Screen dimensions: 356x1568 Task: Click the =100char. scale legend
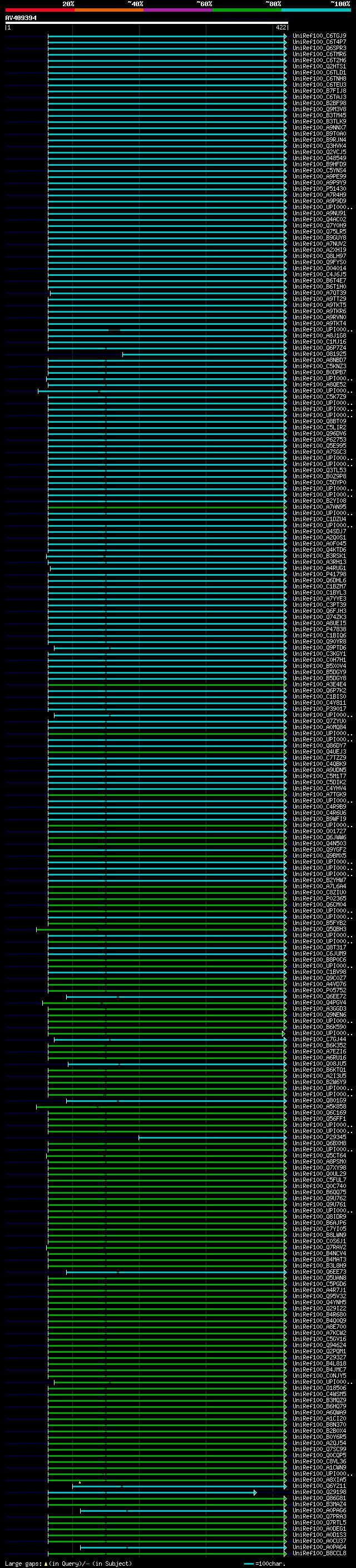(265, 1564)
